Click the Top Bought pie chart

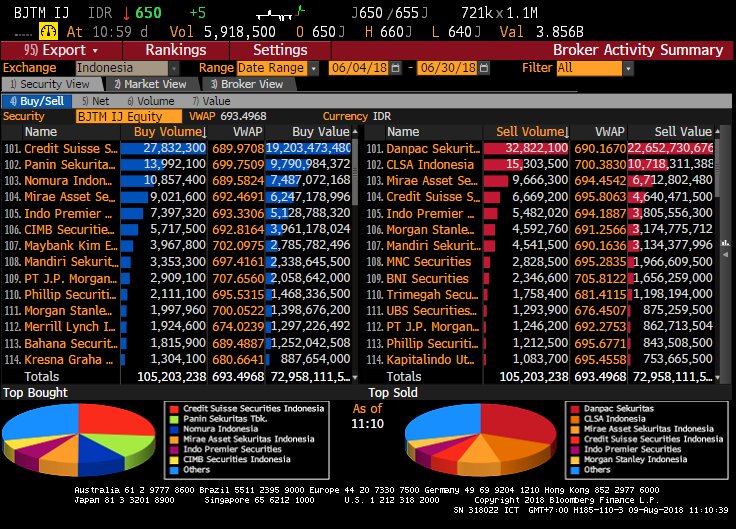80,439
